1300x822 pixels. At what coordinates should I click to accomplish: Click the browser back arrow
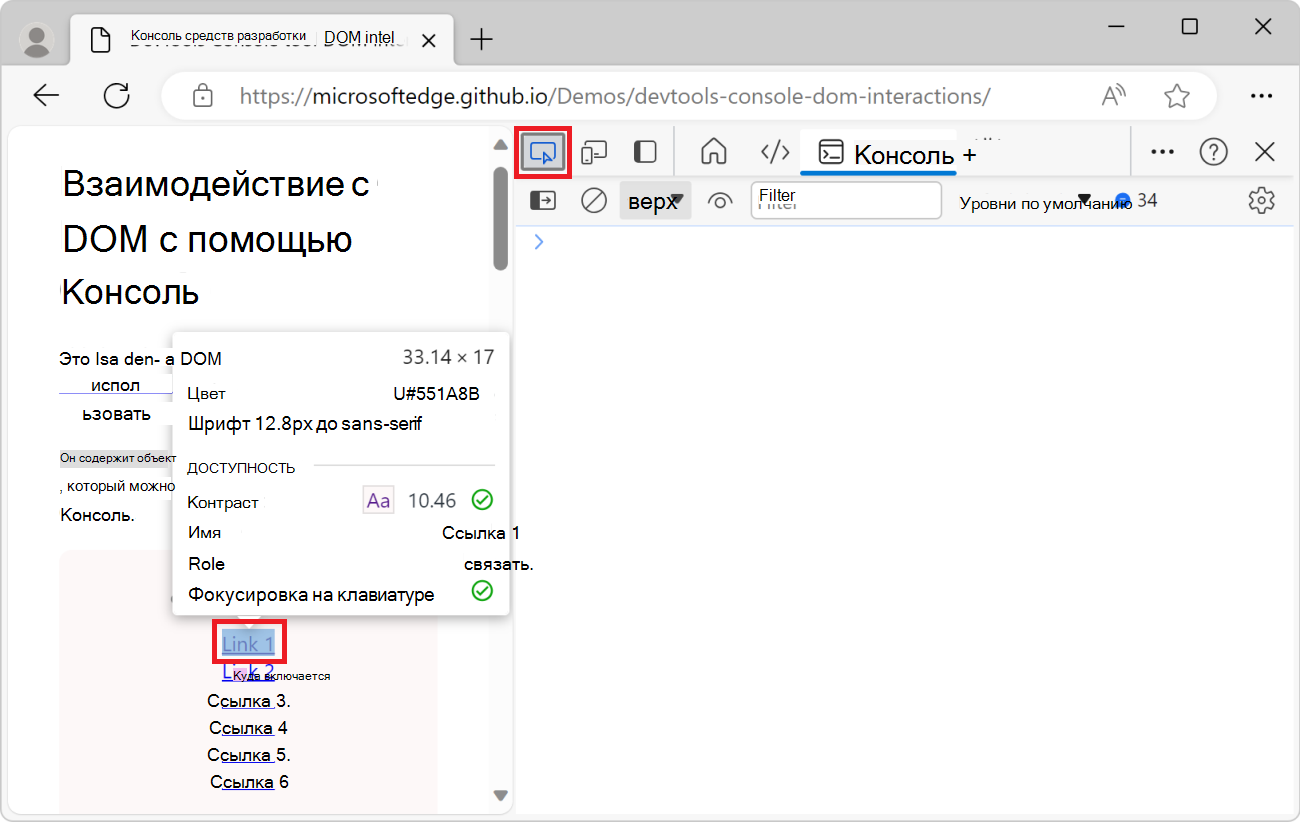[47, 95]
